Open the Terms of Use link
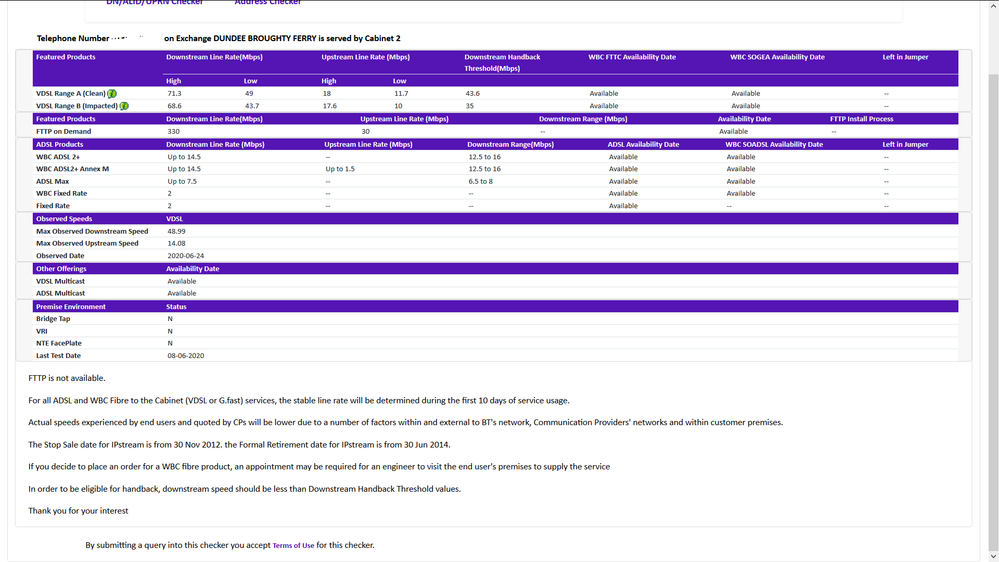The height and width of the screenshot is (562, 999). (x=293, y=545)
